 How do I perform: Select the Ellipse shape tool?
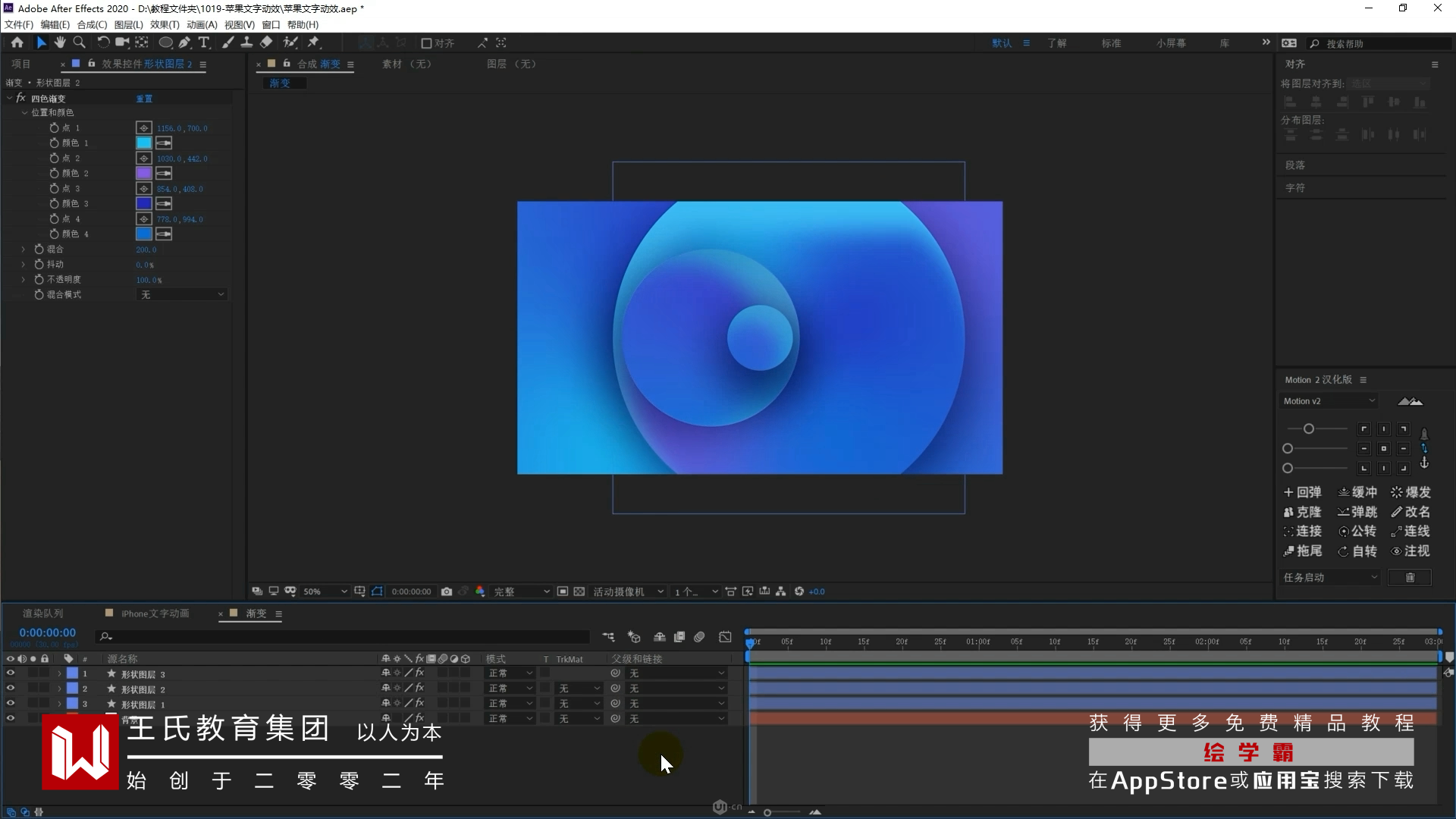point(165,42)
